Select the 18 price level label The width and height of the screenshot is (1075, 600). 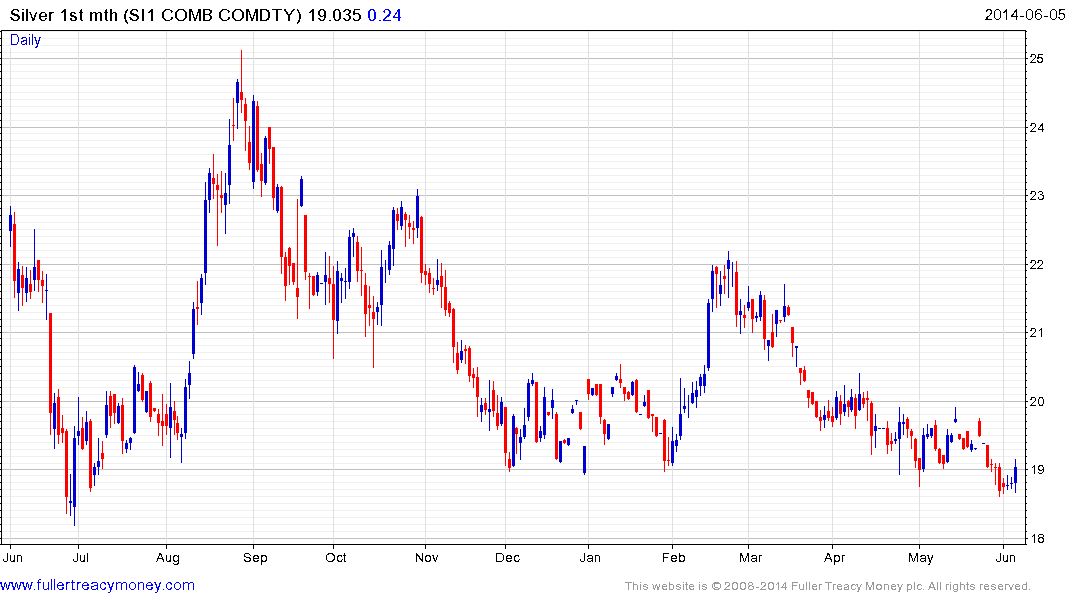pos(1037,539)
